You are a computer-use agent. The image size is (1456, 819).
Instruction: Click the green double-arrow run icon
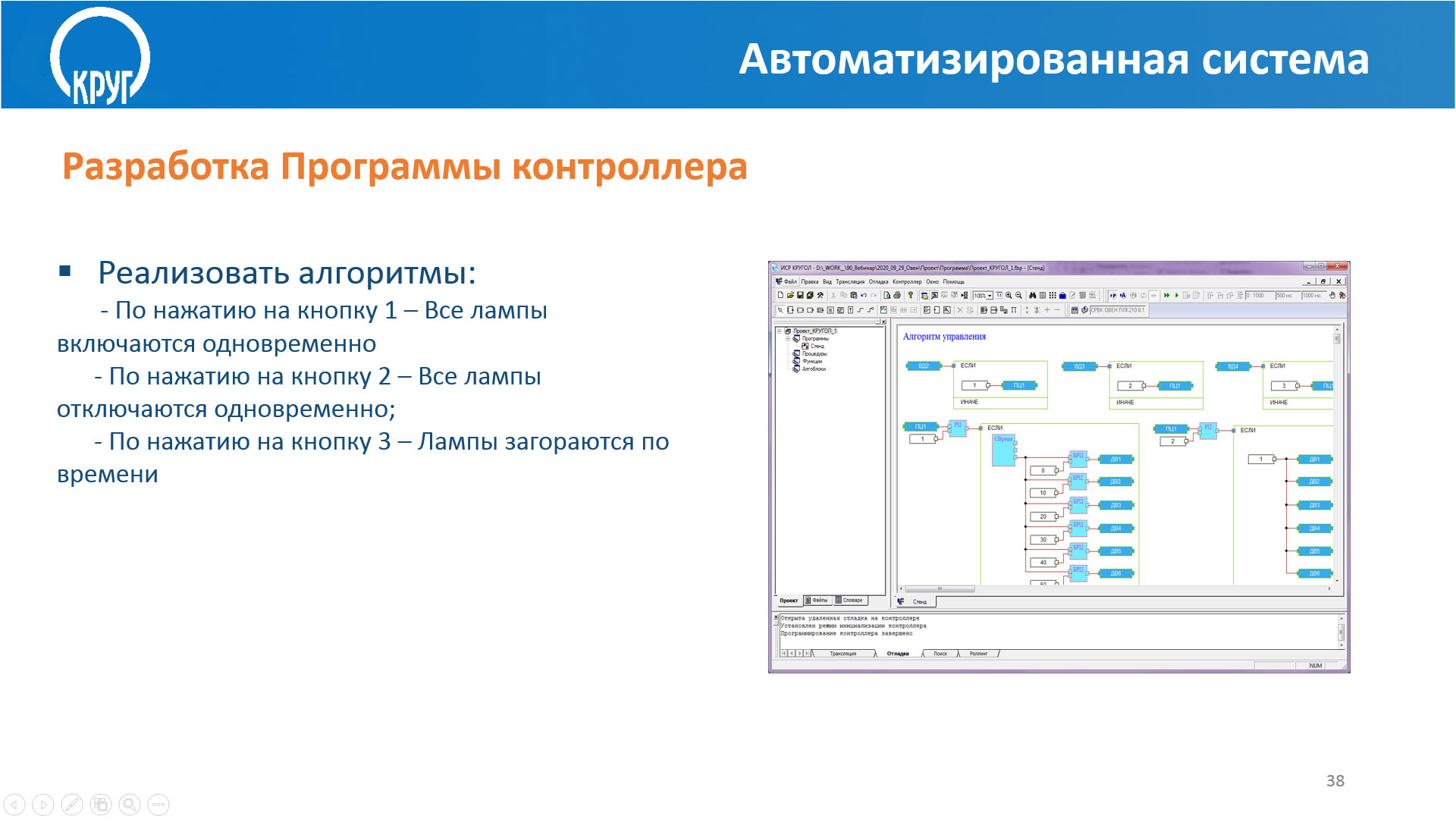coord(1166,295)
